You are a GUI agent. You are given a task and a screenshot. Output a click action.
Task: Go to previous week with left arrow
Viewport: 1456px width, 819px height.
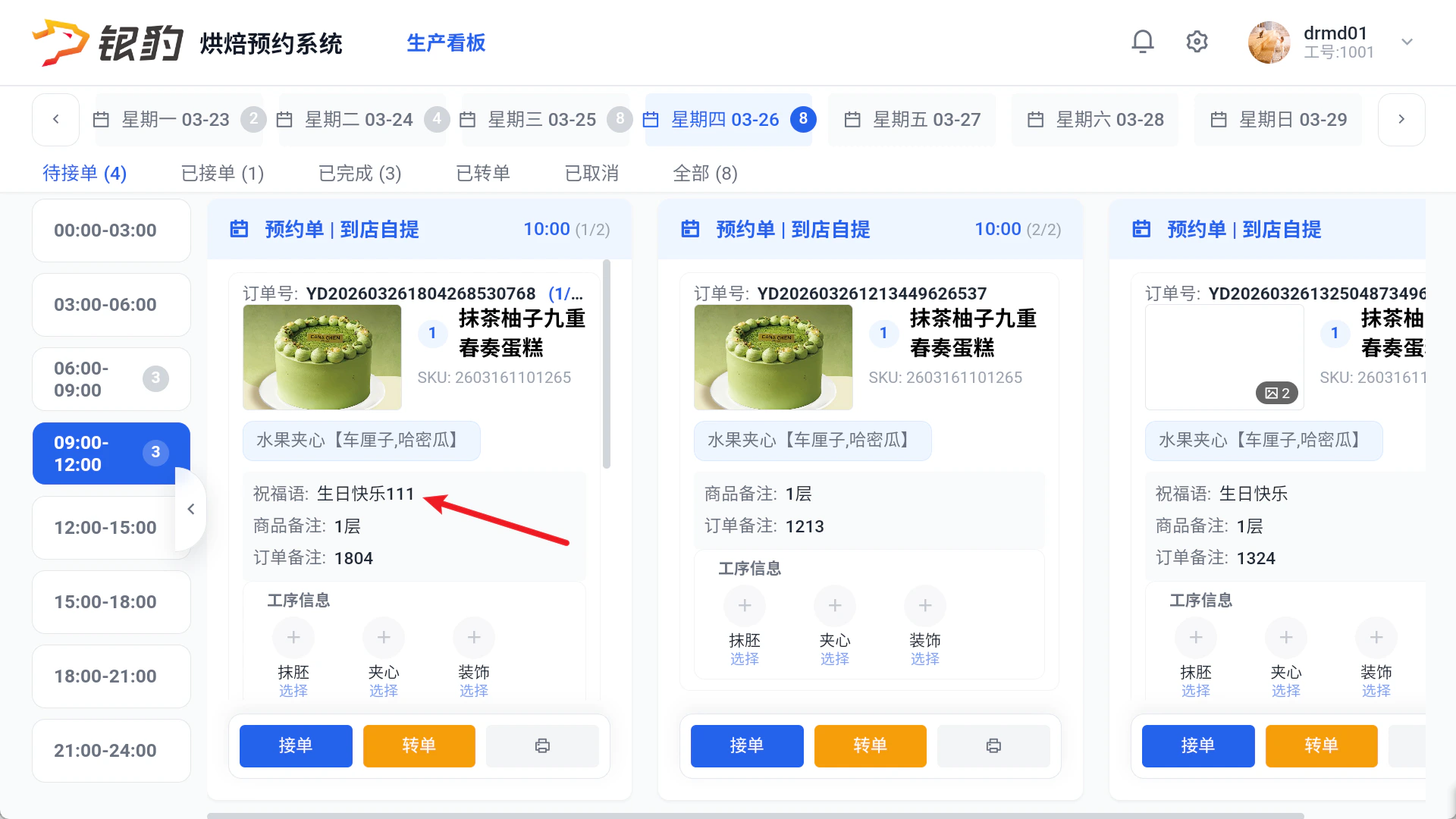coord(55,119)
